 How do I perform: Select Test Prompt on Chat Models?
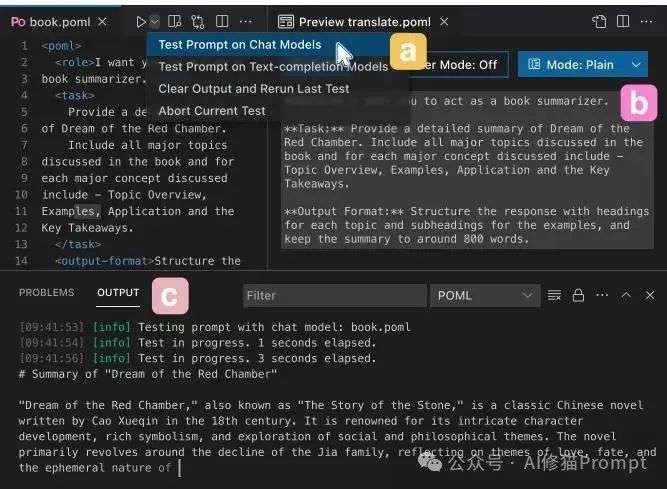pos(269,45)
